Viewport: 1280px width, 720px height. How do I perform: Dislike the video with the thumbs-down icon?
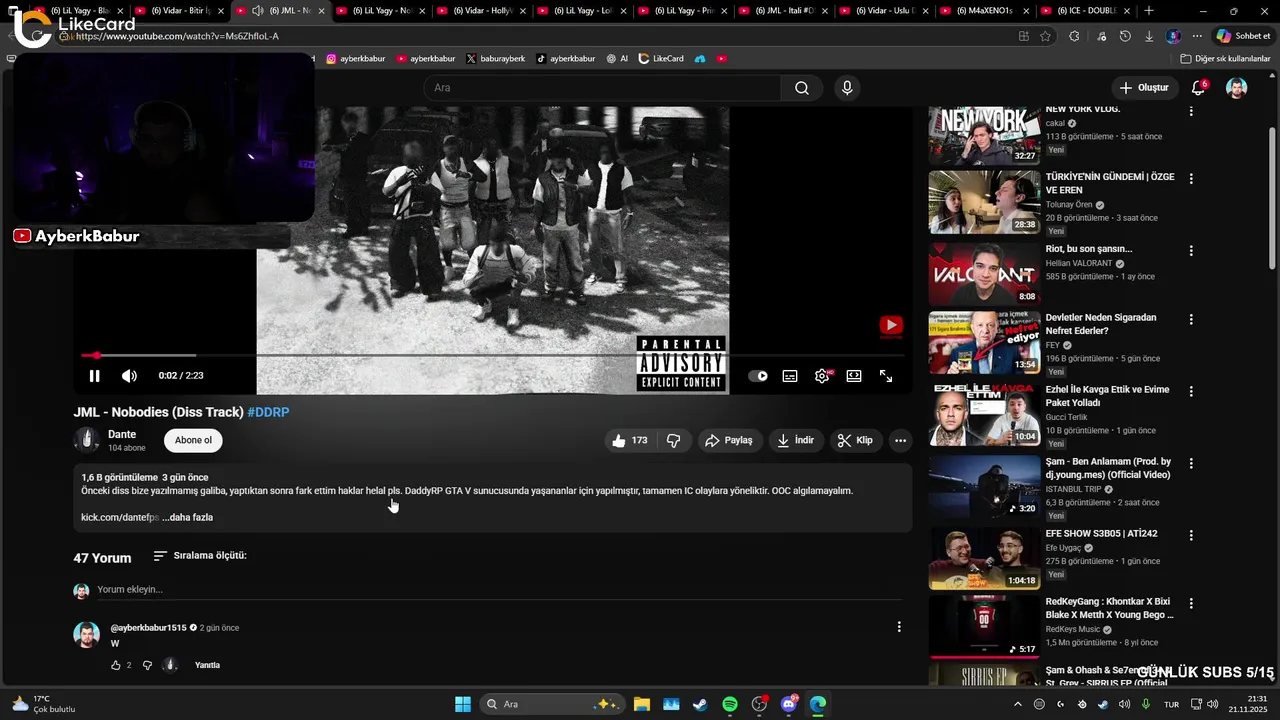(673, 440)
